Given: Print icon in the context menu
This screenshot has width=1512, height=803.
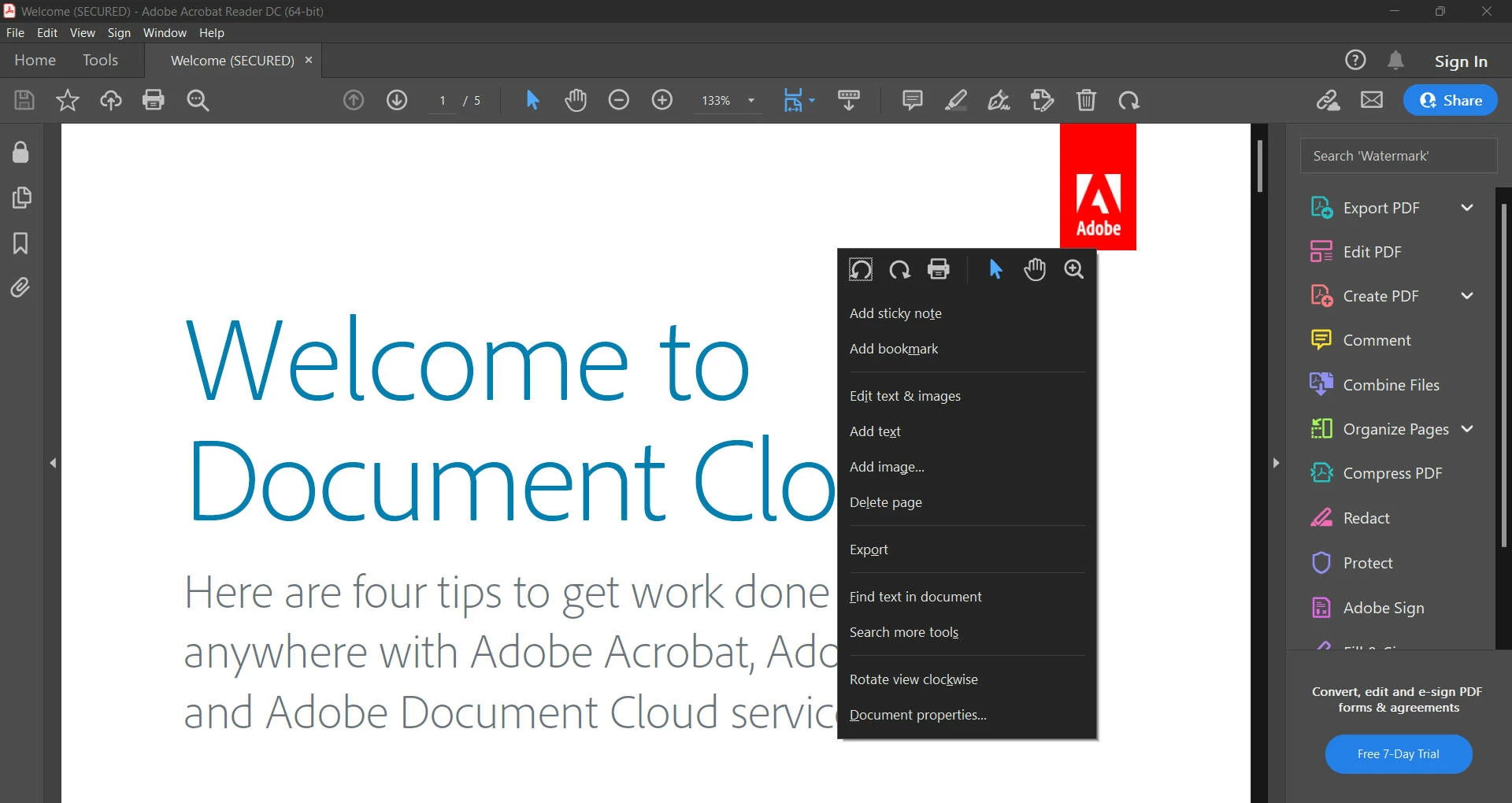Looking at the screenshot, I should coord(939,269).
